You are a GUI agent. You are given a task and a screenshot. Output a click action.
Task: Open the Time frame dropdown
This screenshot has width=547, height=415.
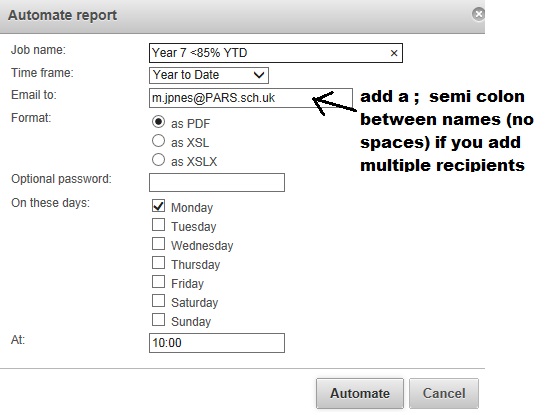tap(209, 75)
